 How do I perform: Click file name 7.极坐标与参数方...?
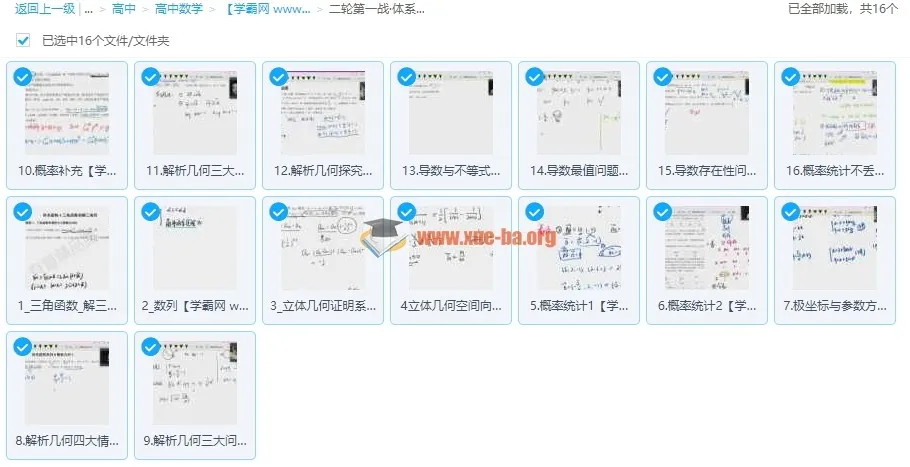[x=835, y=306]
